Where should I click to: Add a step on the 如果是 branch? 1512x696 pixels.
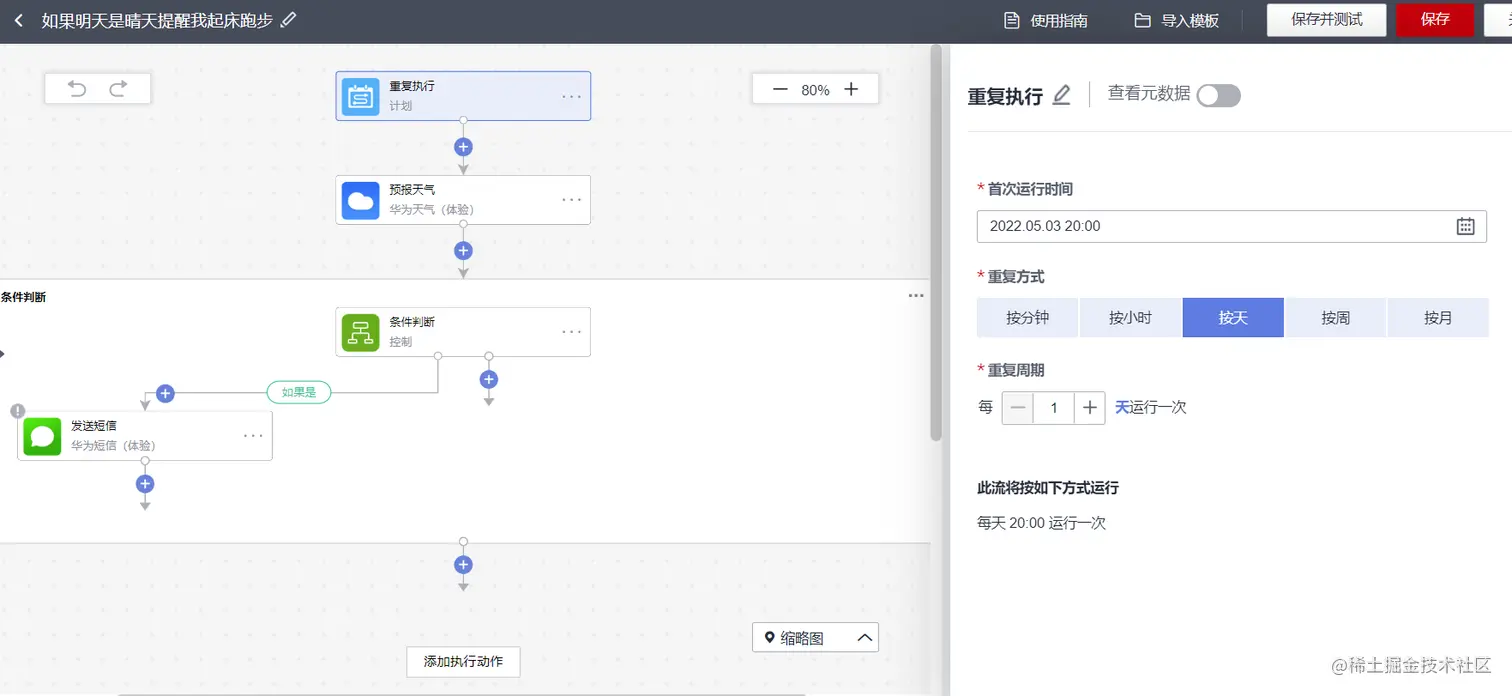point(166,393)
